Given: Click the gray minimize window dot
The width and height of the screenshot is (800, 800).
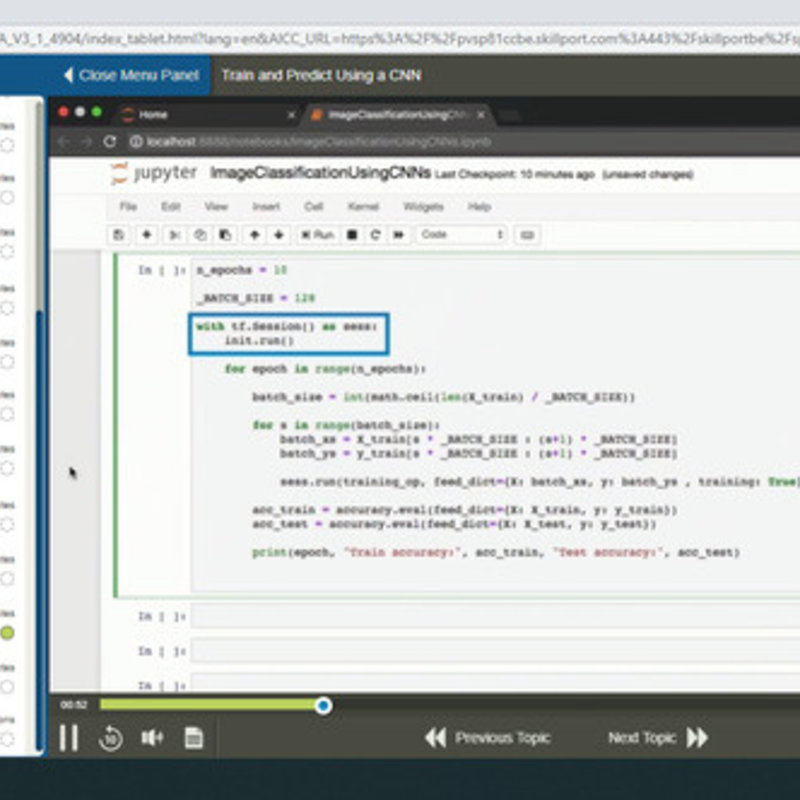Looking at the screenshot, I should (80, 112).
